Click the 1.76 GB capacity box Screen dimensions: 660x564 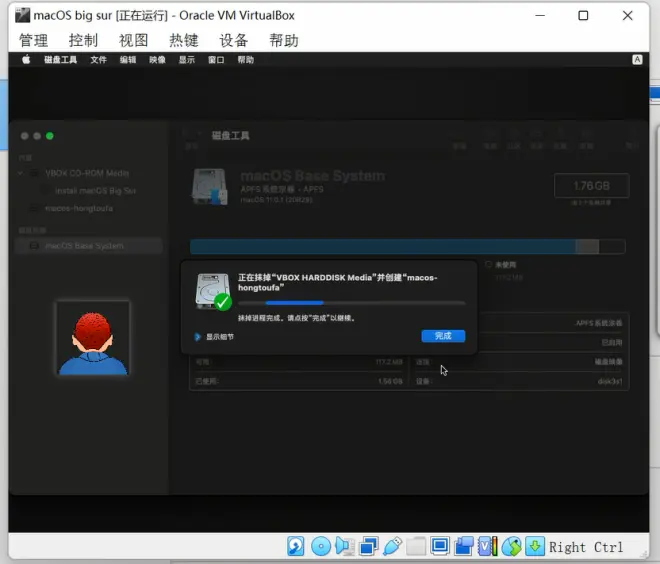point(591,186)
